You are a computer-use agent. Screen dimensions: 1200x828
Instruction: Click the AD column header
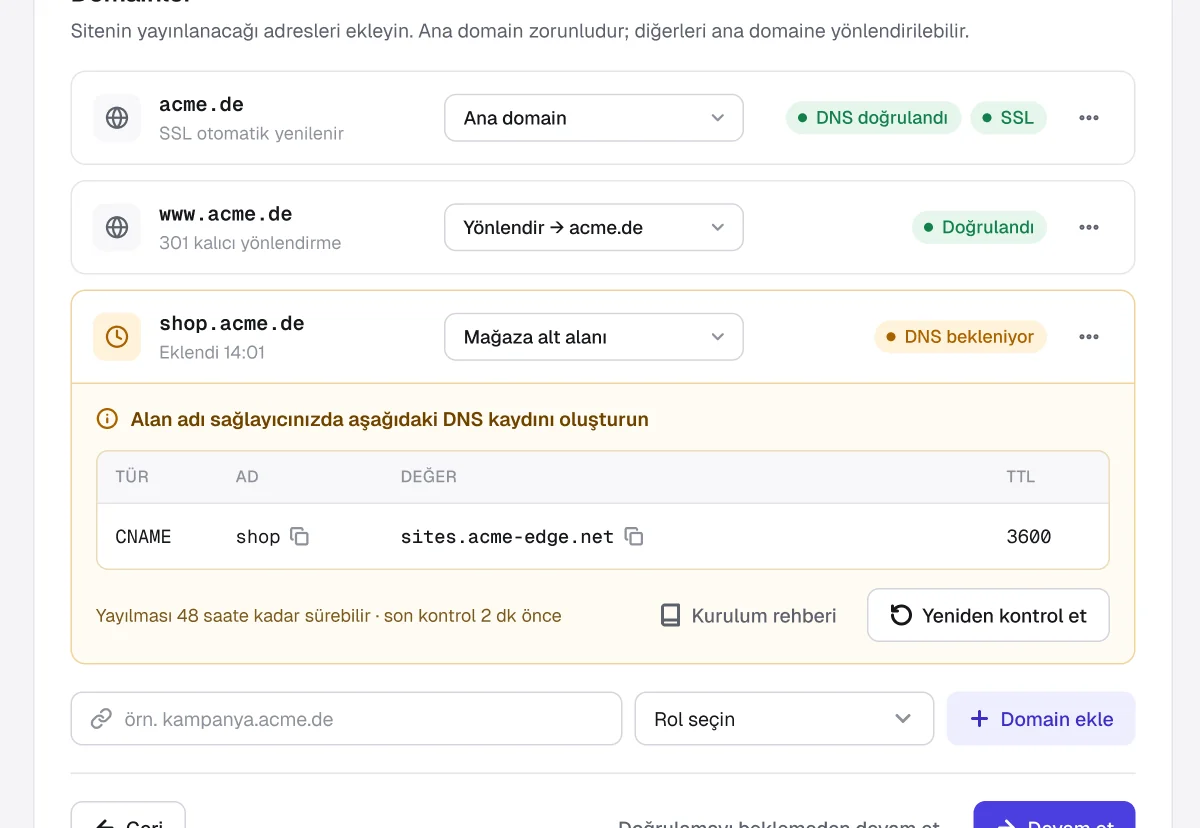click(x=247, y=477)
